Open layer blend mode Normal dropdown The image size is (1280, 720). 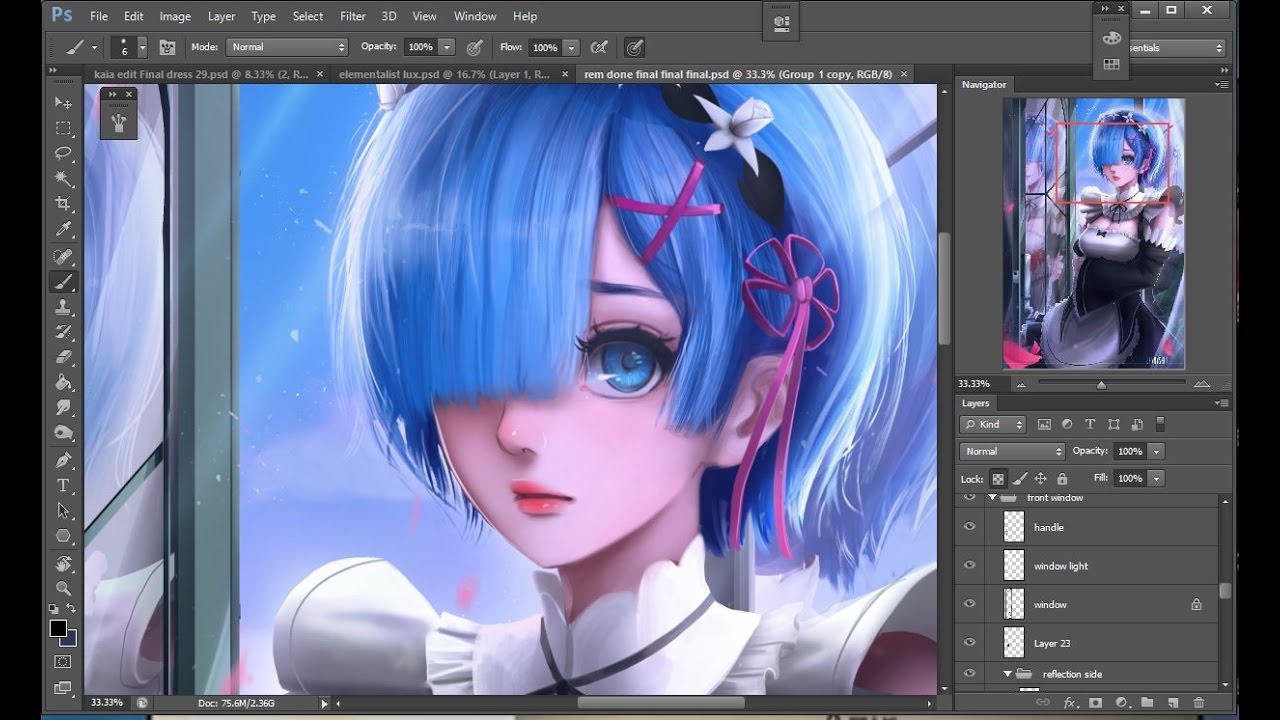1011,451
